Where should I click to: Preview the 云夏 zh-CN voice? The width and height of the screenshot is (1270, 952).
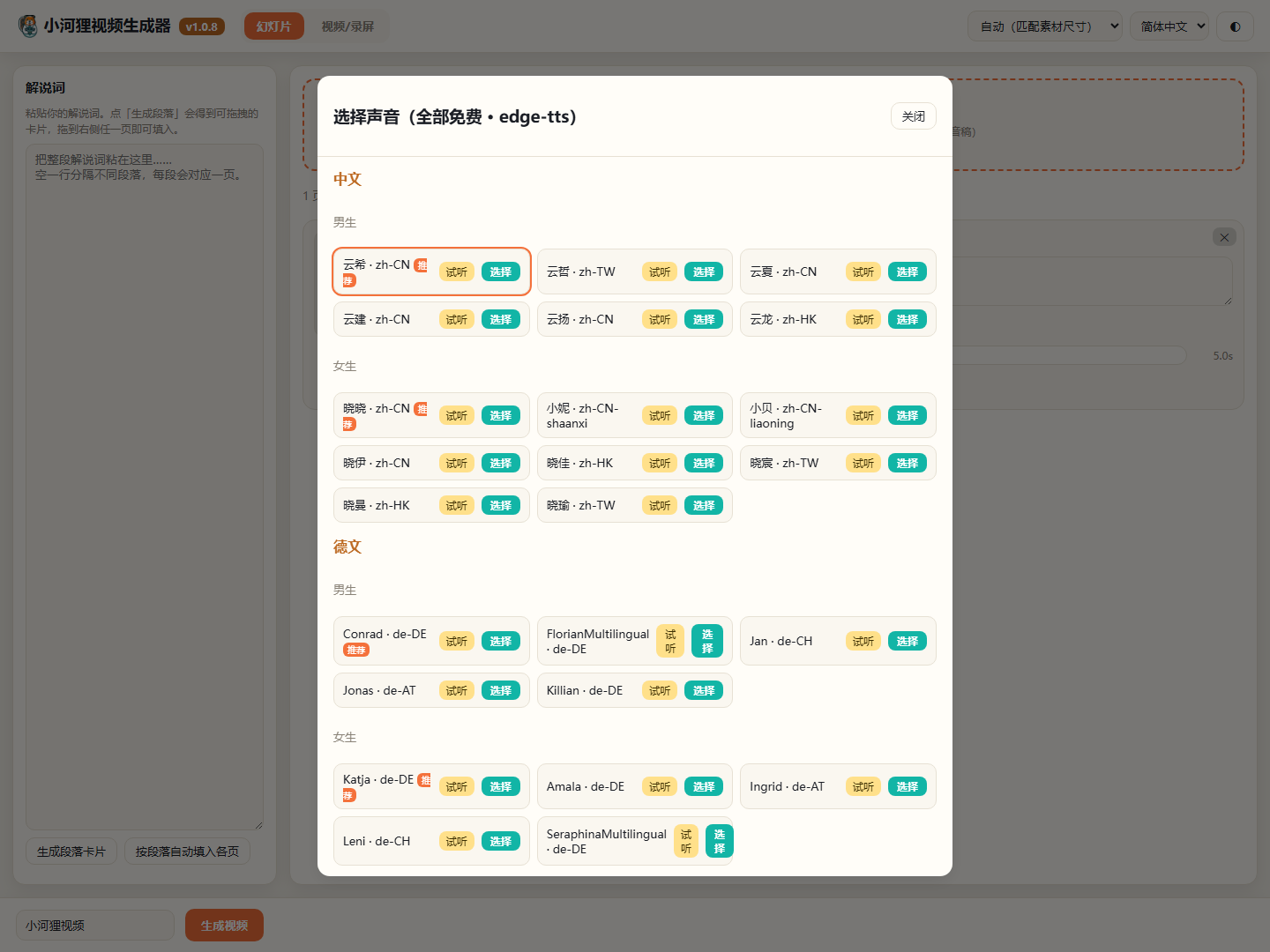point(863,272)
